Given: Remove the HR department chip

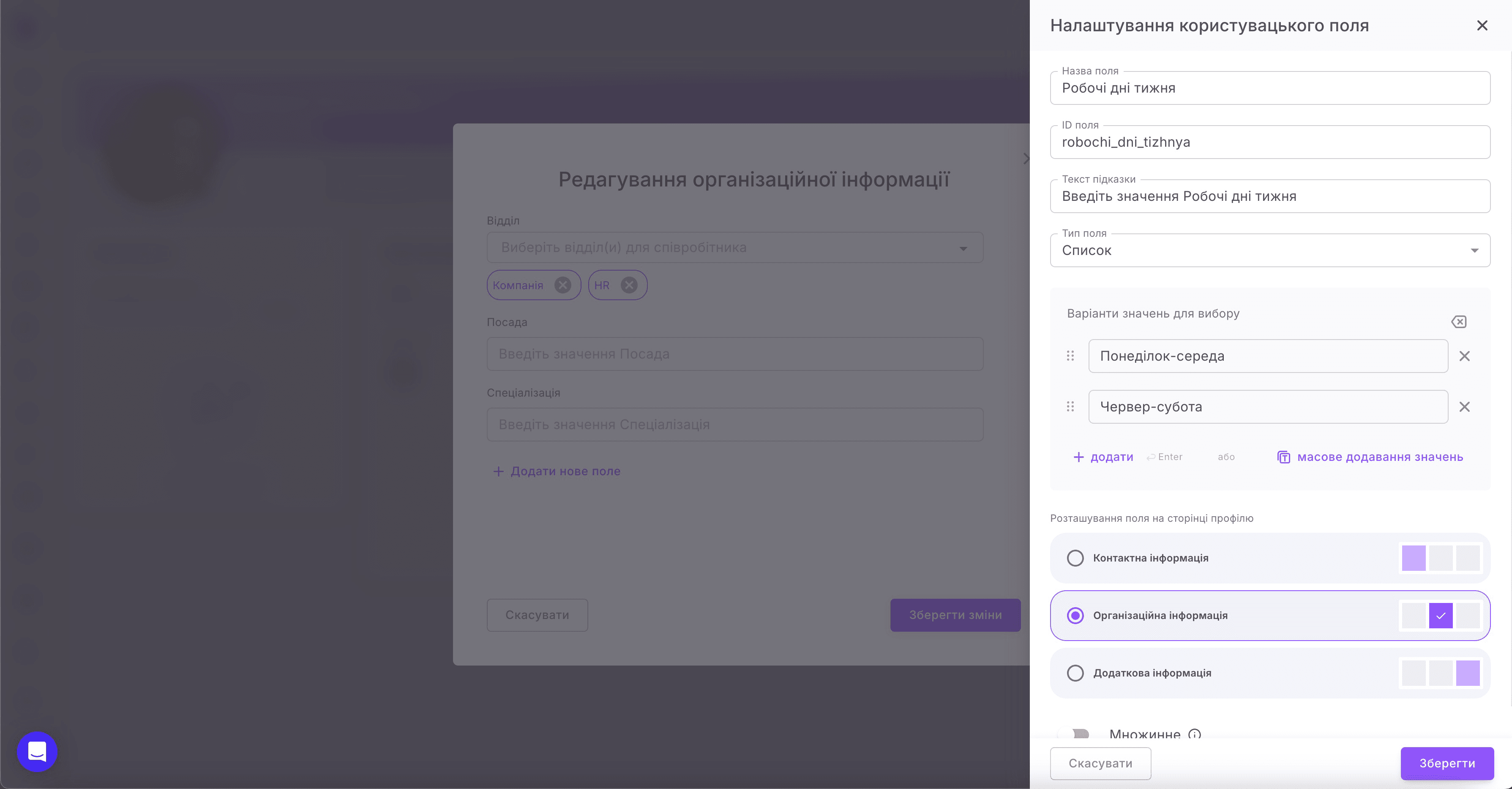Looking at the screenshot, I should [629, 285].
